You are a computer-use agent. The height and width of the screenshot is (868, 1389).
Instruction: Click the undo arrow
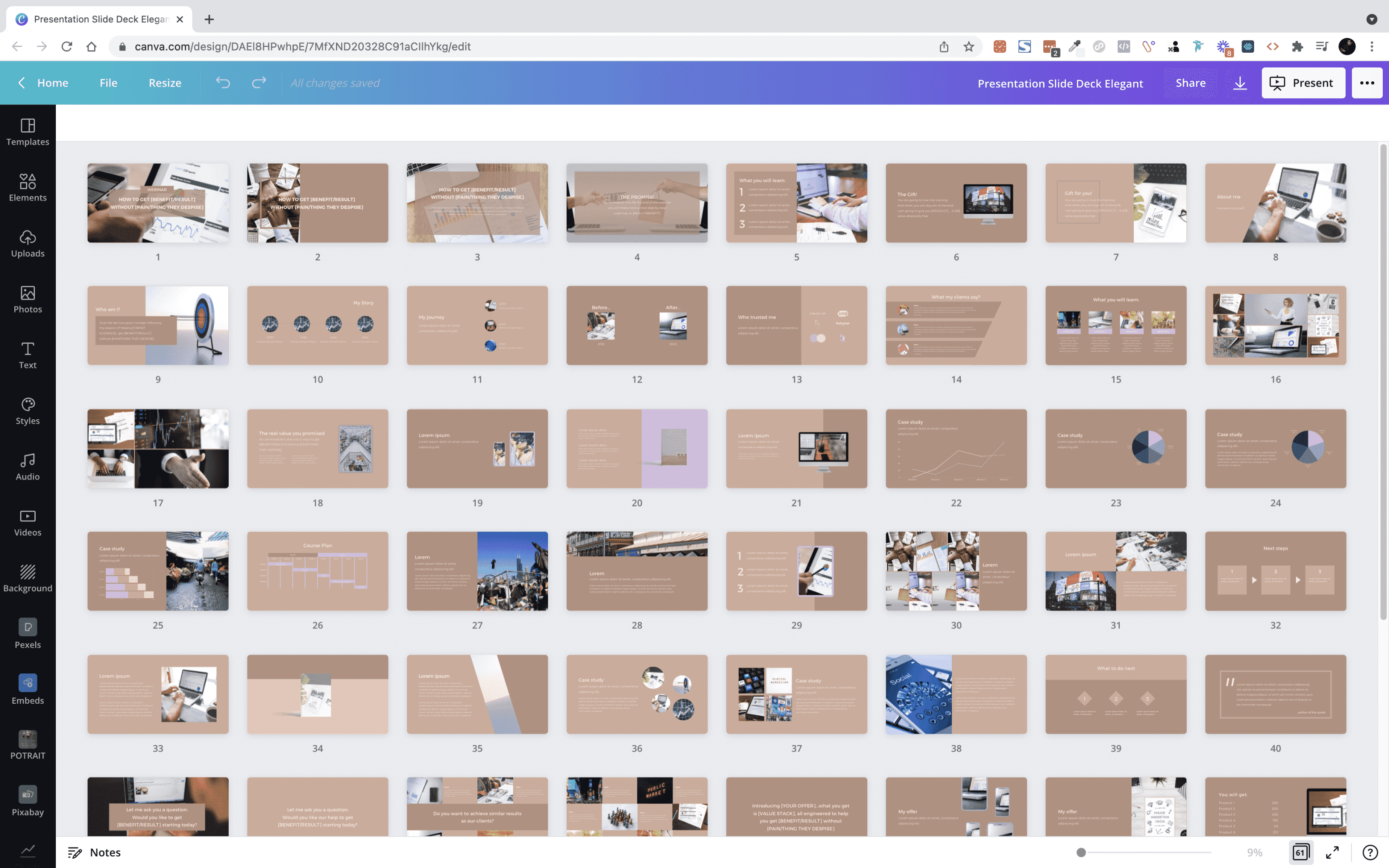tap(223, 83)
